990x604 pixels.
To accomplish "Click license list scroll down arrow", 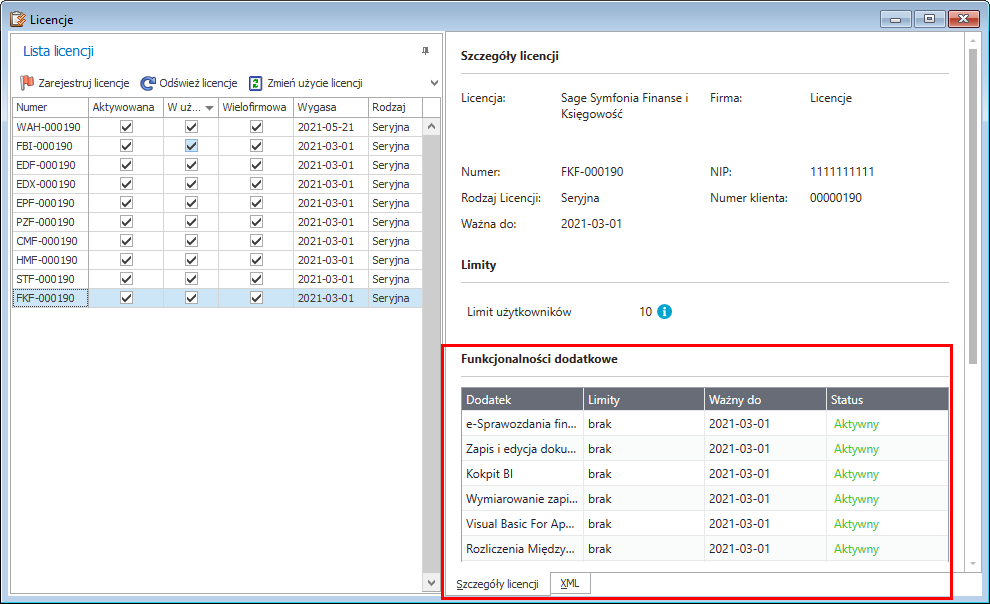I will [431, 583].
